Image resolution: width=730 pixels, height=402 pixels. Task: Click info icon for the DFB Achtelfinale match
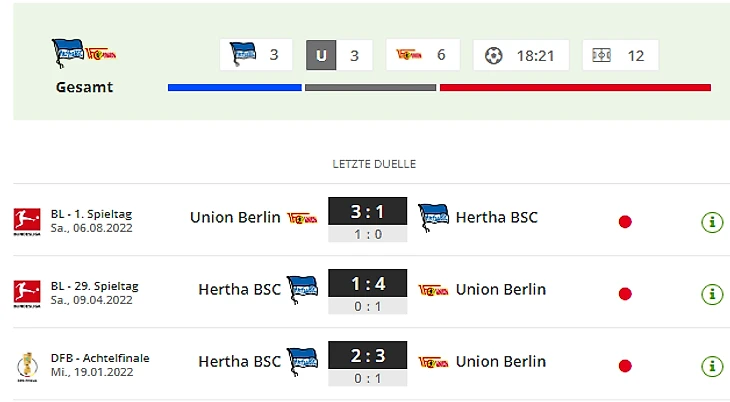click(712, 365)
